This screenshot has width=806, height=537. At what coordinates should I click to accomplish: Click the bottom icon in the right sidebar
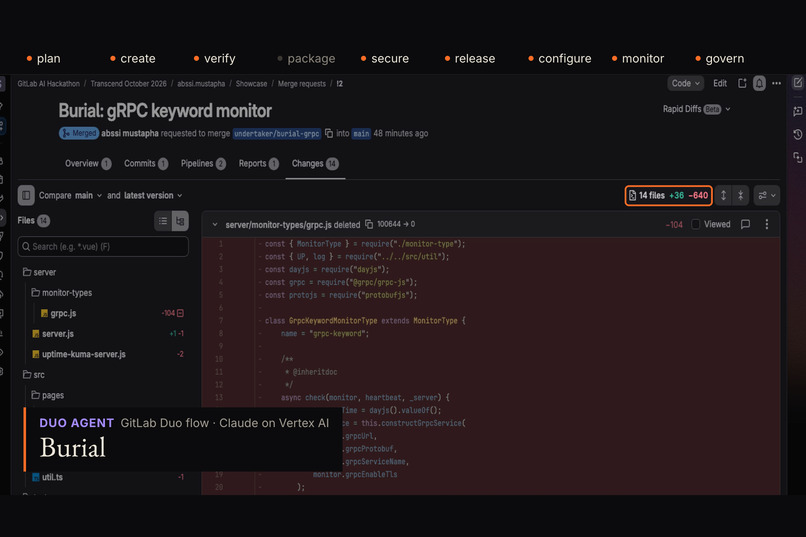point(798,157)
